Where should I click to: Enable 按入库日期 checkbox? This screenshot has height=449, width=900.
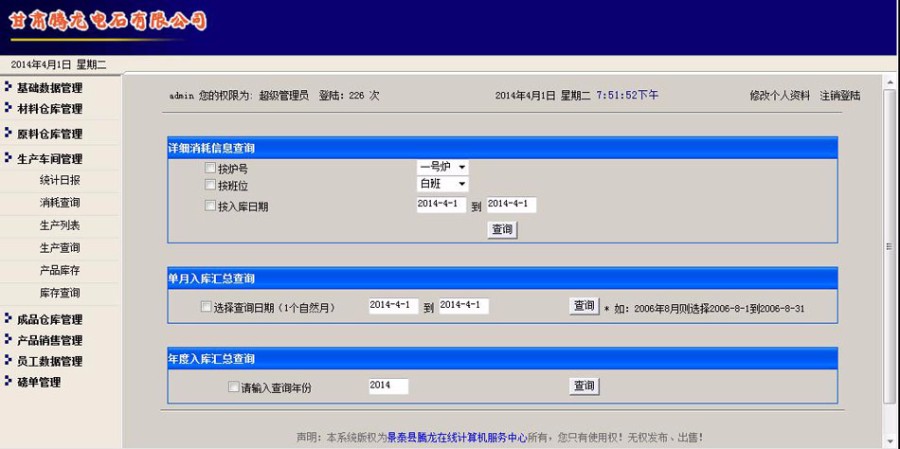coord(210,206)
